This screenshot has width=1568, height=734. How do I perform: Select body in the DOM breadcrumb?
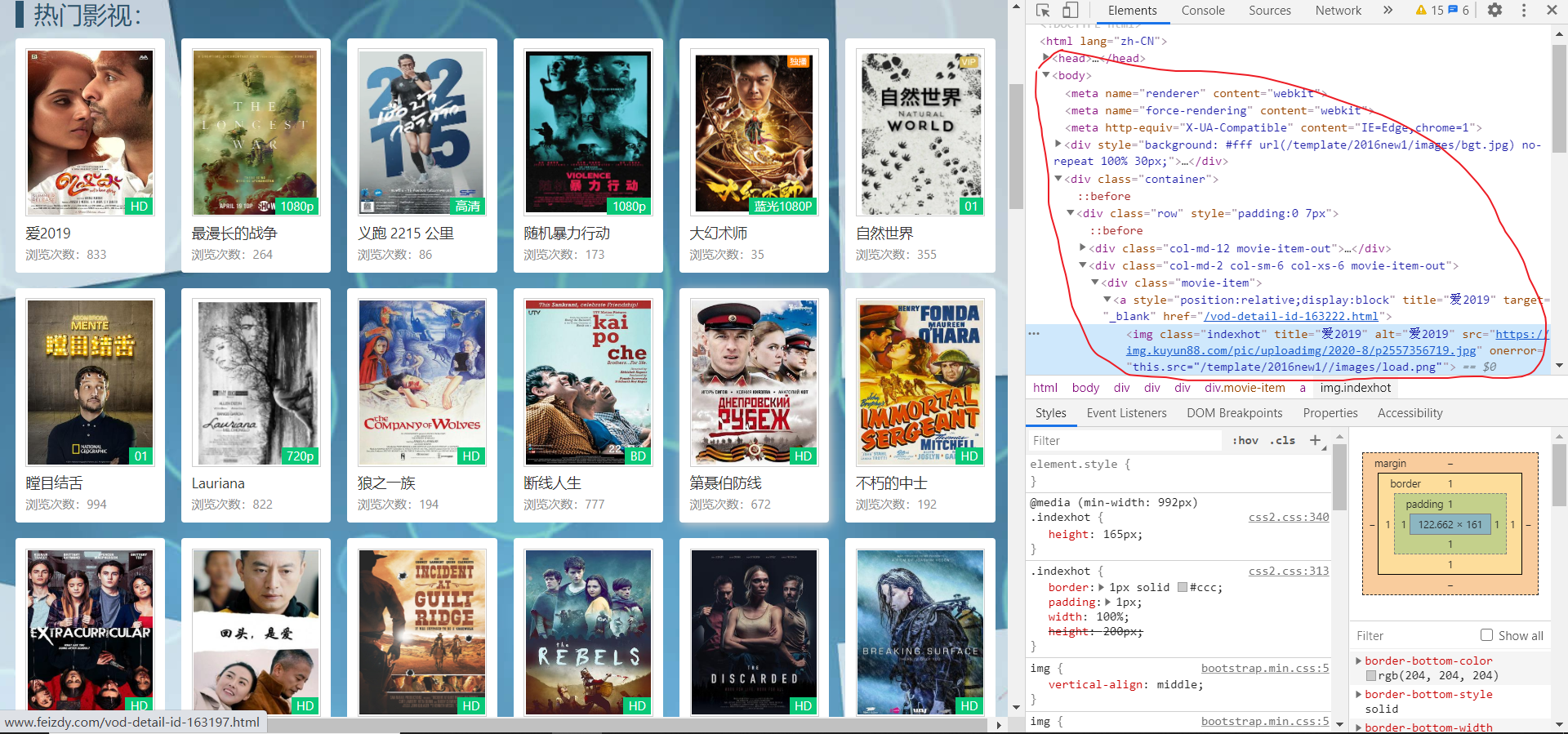1085,388
